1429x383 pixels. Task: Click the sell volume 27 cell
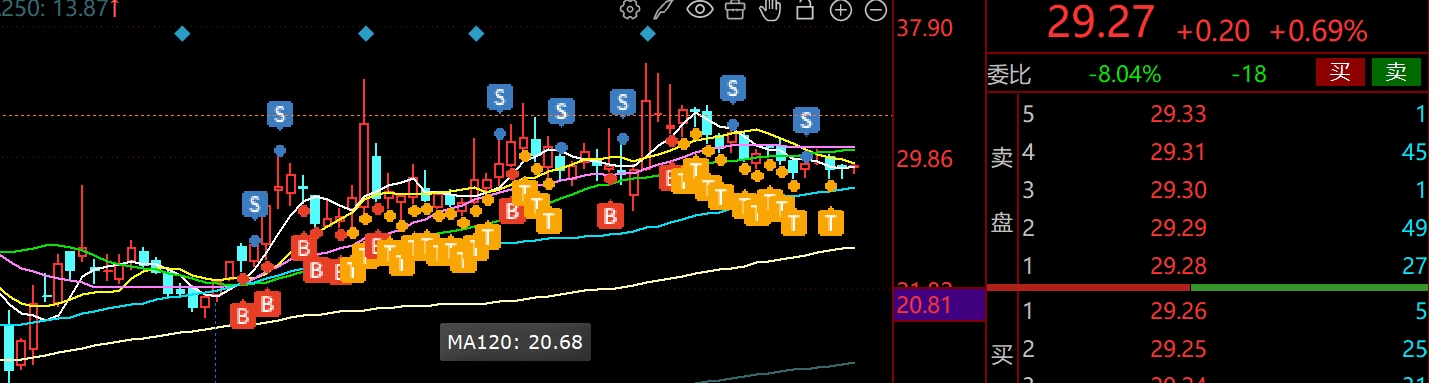(1413, 266)
